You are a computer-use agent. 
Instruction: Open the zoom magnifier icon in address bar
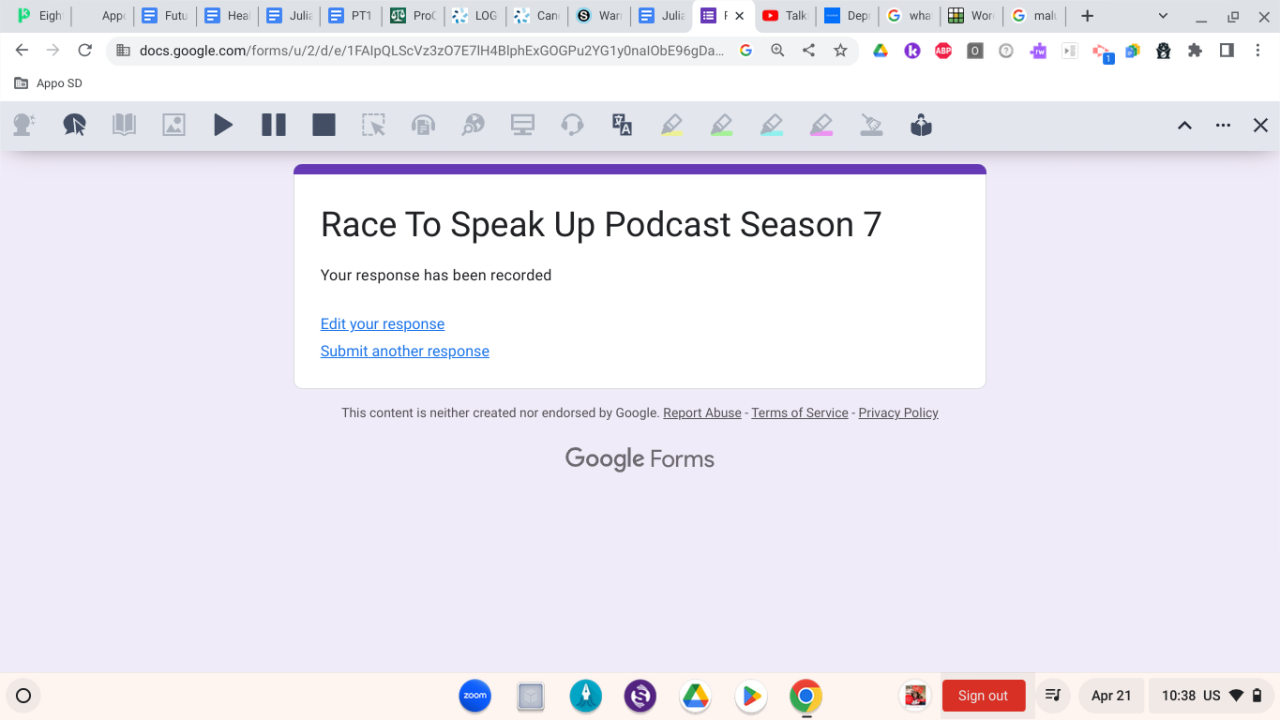777,50
